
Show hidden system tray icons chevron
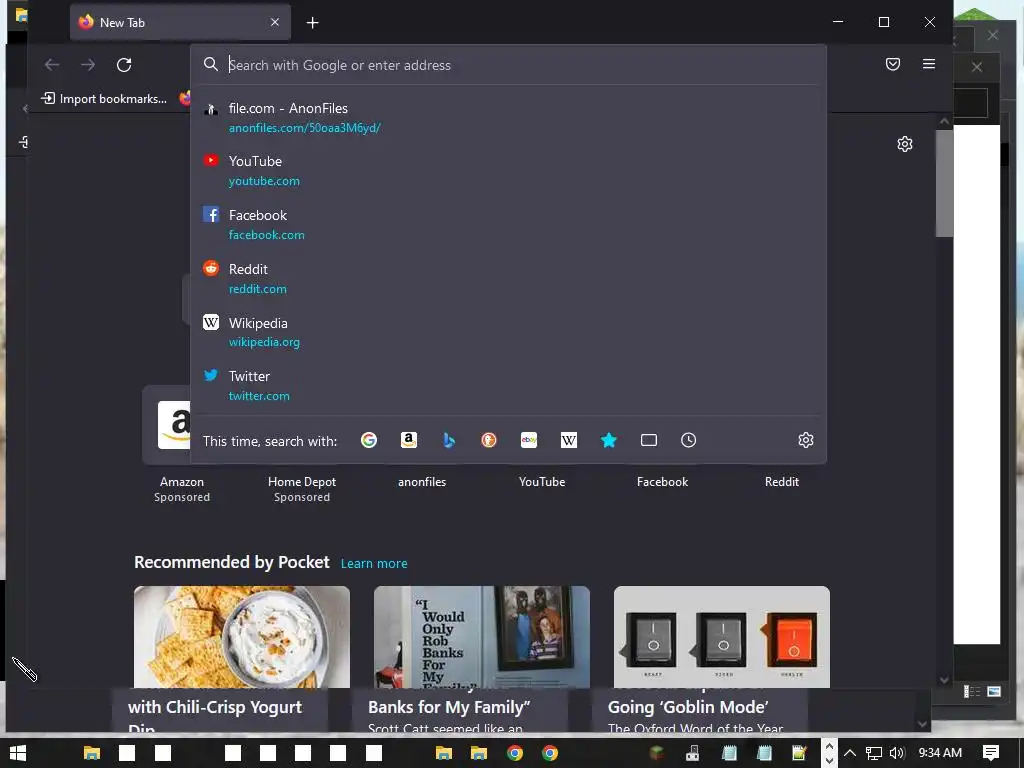point(850,753)
